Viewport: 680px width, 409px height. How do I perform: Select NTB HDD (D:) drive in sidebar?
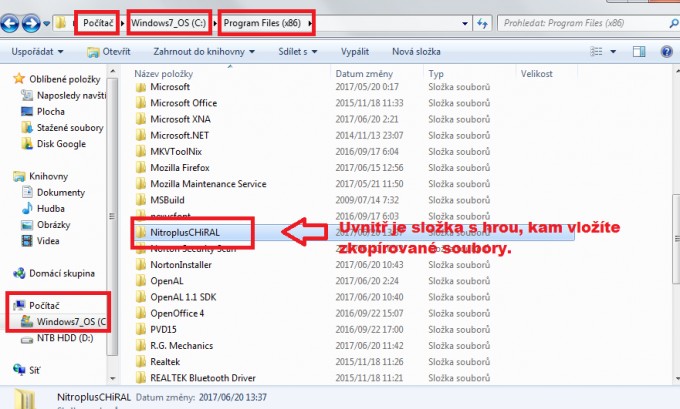point(57,338)
